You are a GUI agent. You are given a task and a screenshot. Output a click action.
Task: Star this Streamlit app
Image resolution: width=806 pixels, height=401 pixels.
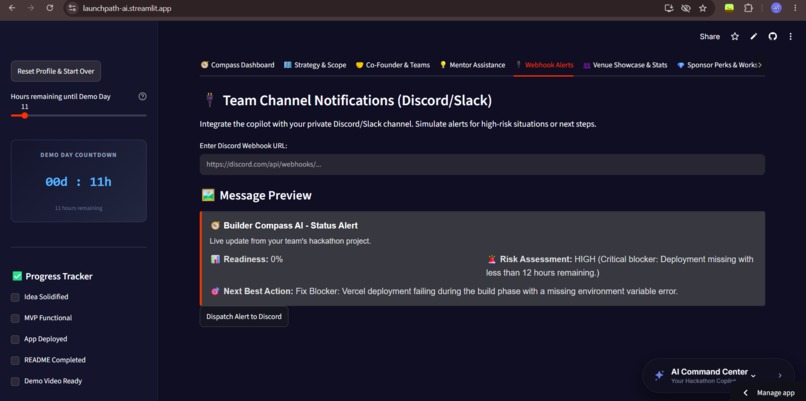coord(735,37)
